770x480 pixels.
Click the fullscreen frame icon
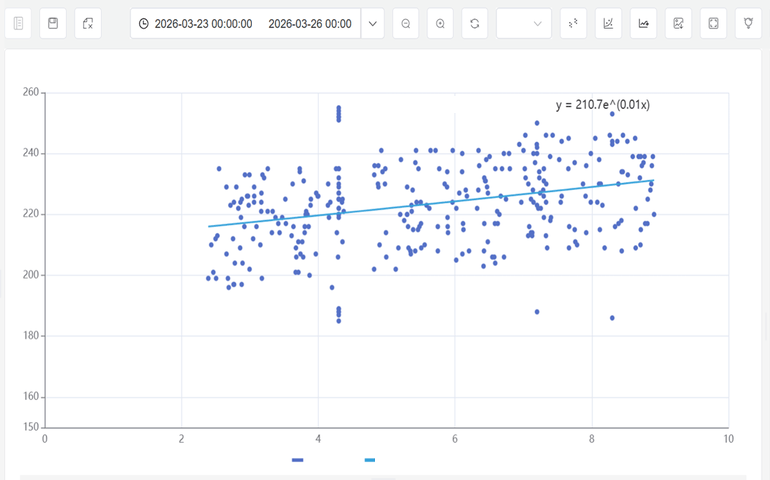714,23
